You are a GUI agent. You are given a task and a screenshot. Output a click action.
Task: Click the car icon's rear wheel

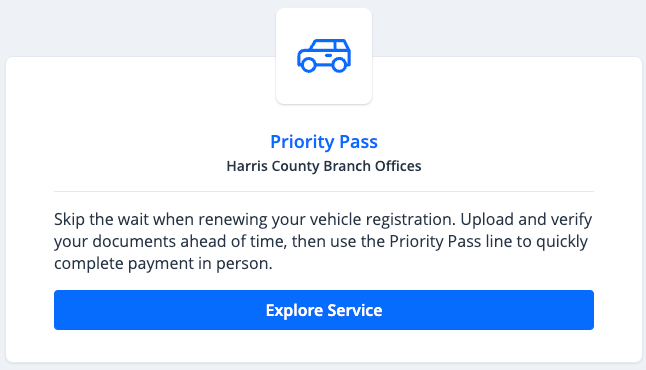coord(339,65)
